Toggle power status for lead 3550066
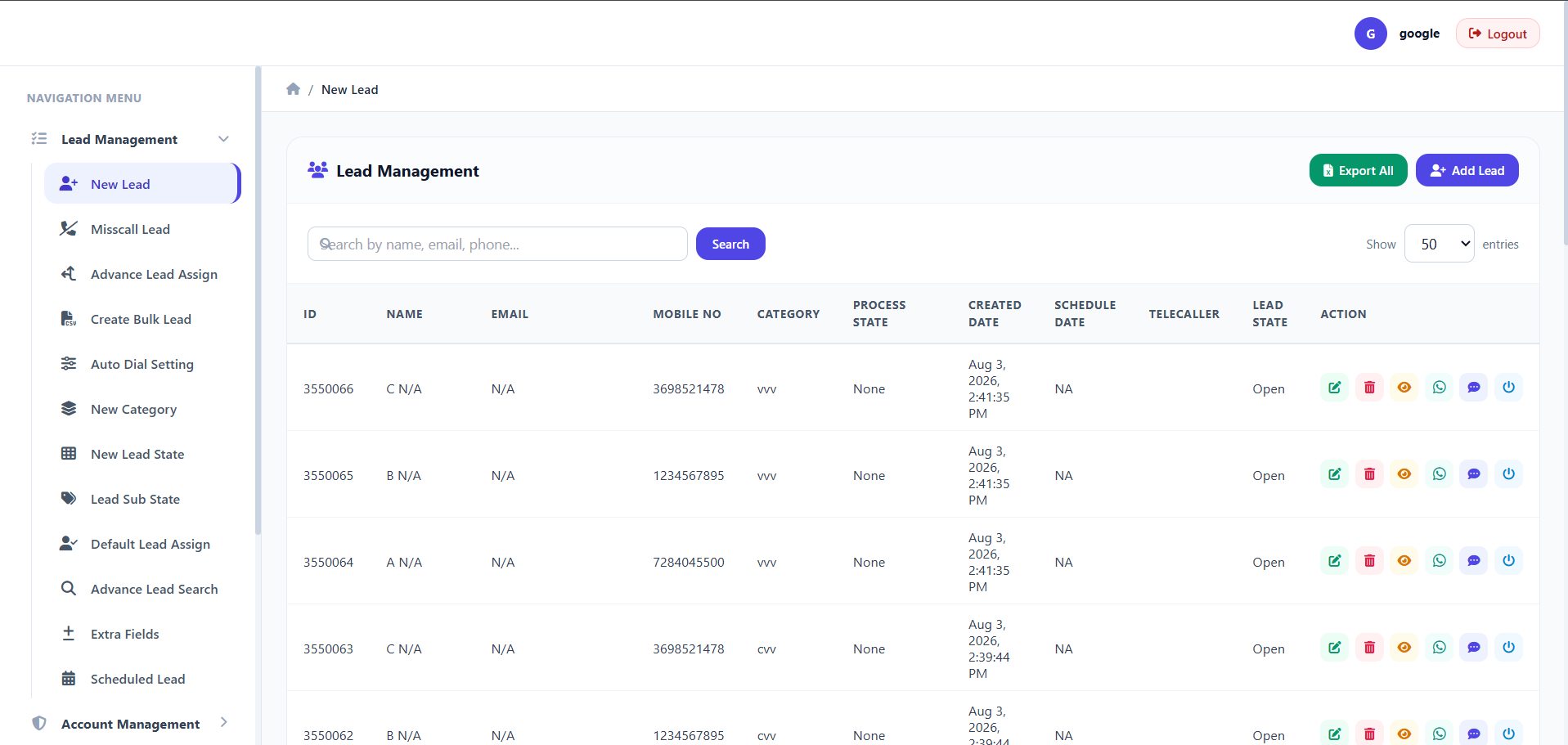Viewport: 1568px width, 745px height. click(x=1509, y=388)
